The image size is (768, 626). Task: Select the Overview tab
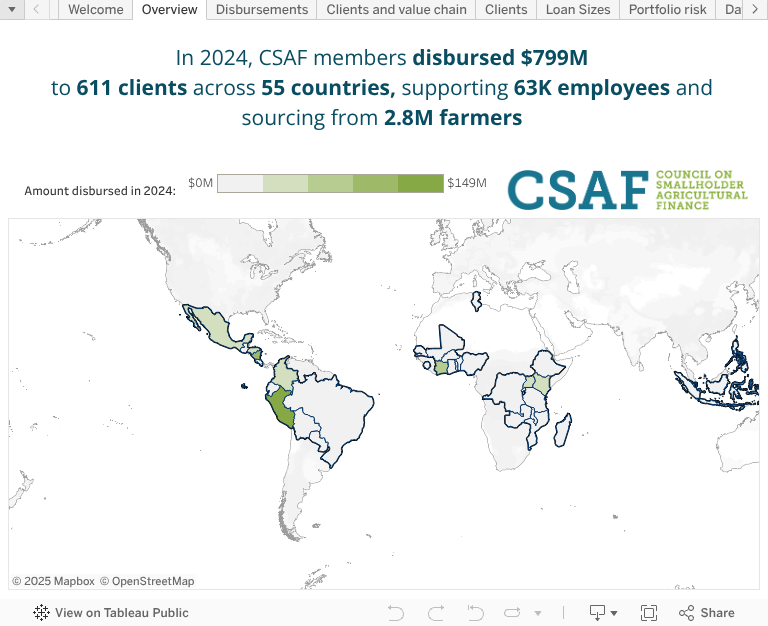pyautogui.click(x=169, y=9)
